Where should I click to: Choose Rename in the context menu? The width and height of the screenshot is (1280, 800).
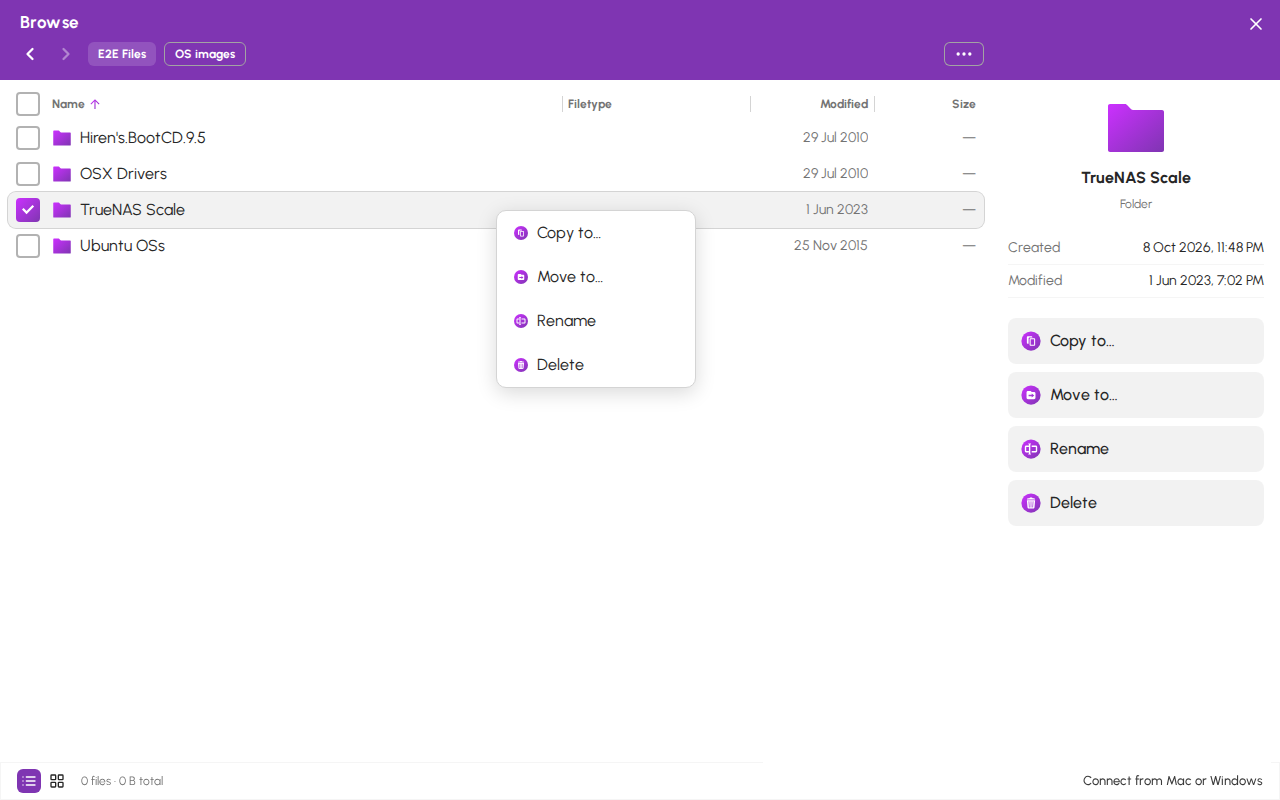596,321
